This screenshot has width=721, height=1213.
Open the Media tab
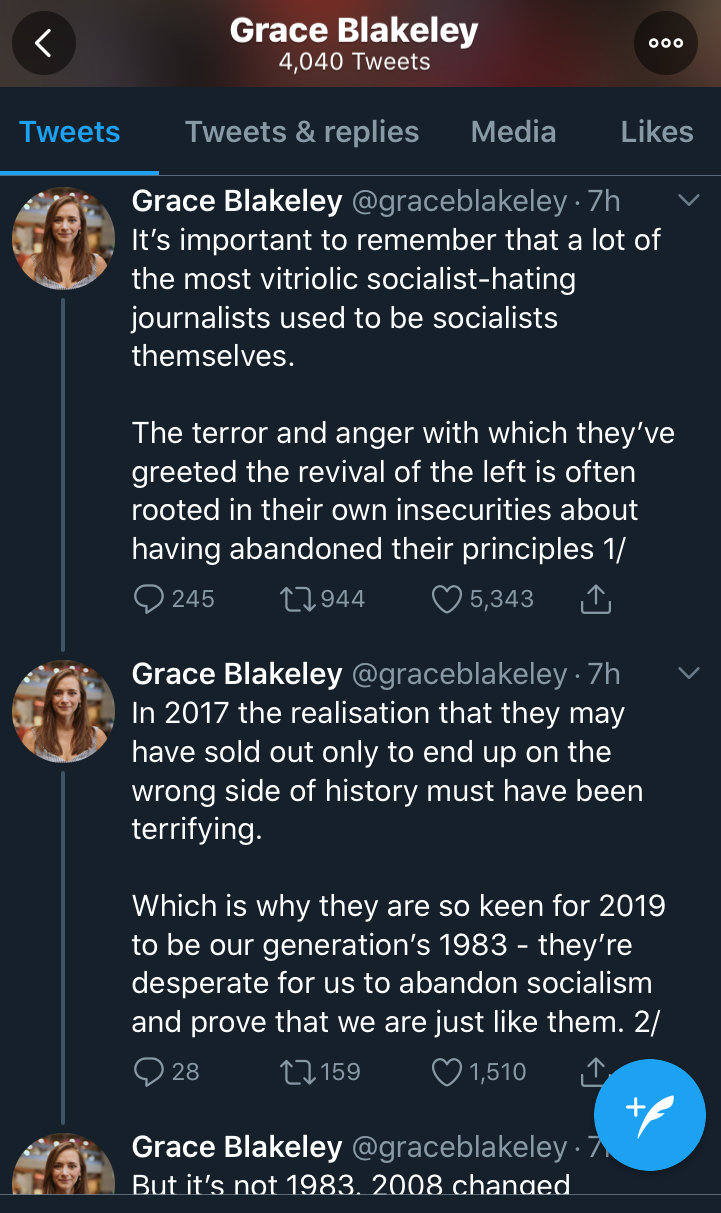(x=513, y=132)
